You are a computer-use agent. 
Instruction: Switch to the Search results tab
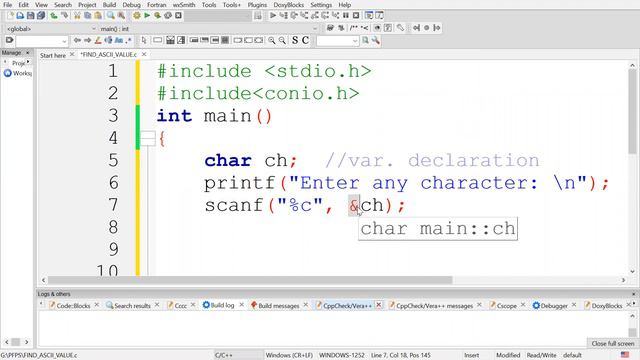[132, 305]
